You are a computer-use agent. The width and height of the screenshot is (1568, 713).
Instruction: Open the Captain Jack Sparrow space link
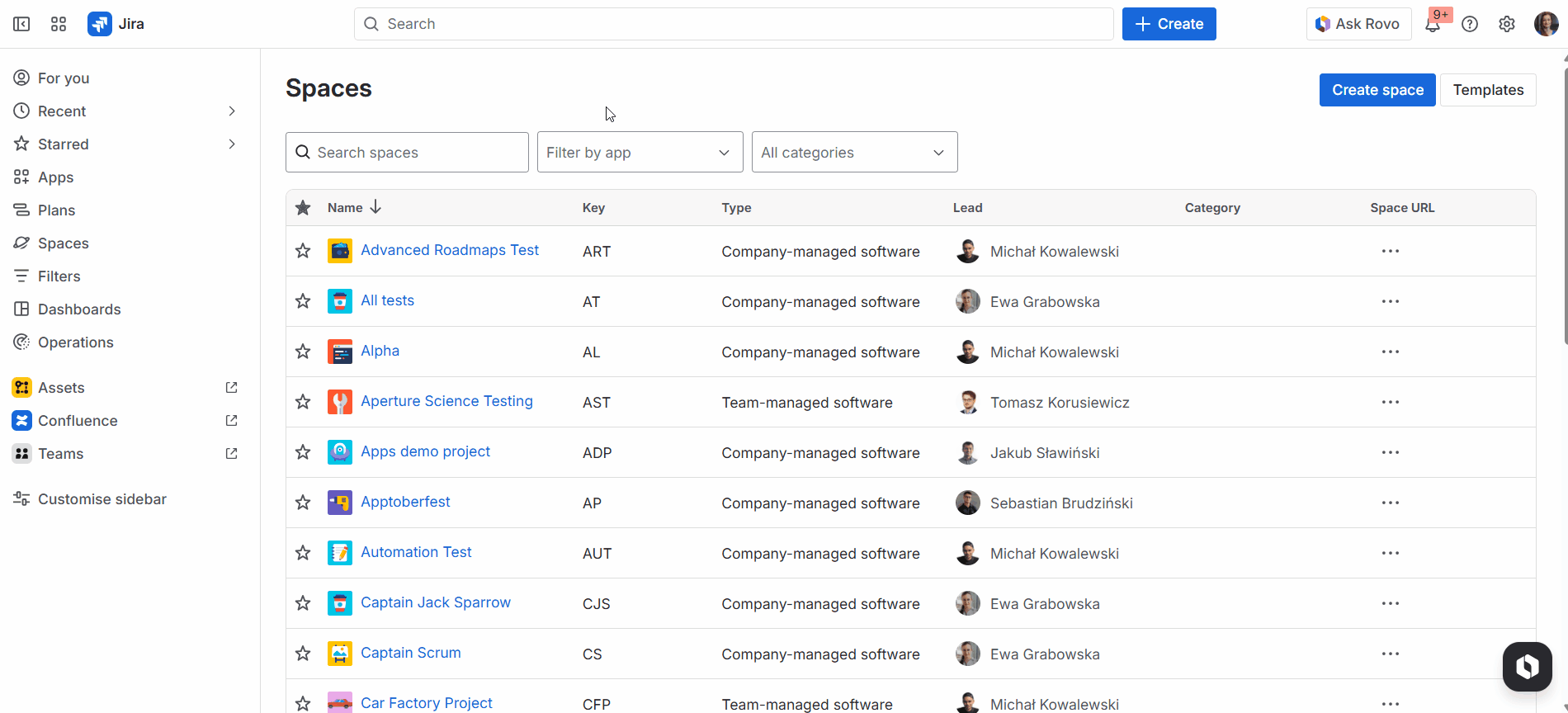click(436, 602)
